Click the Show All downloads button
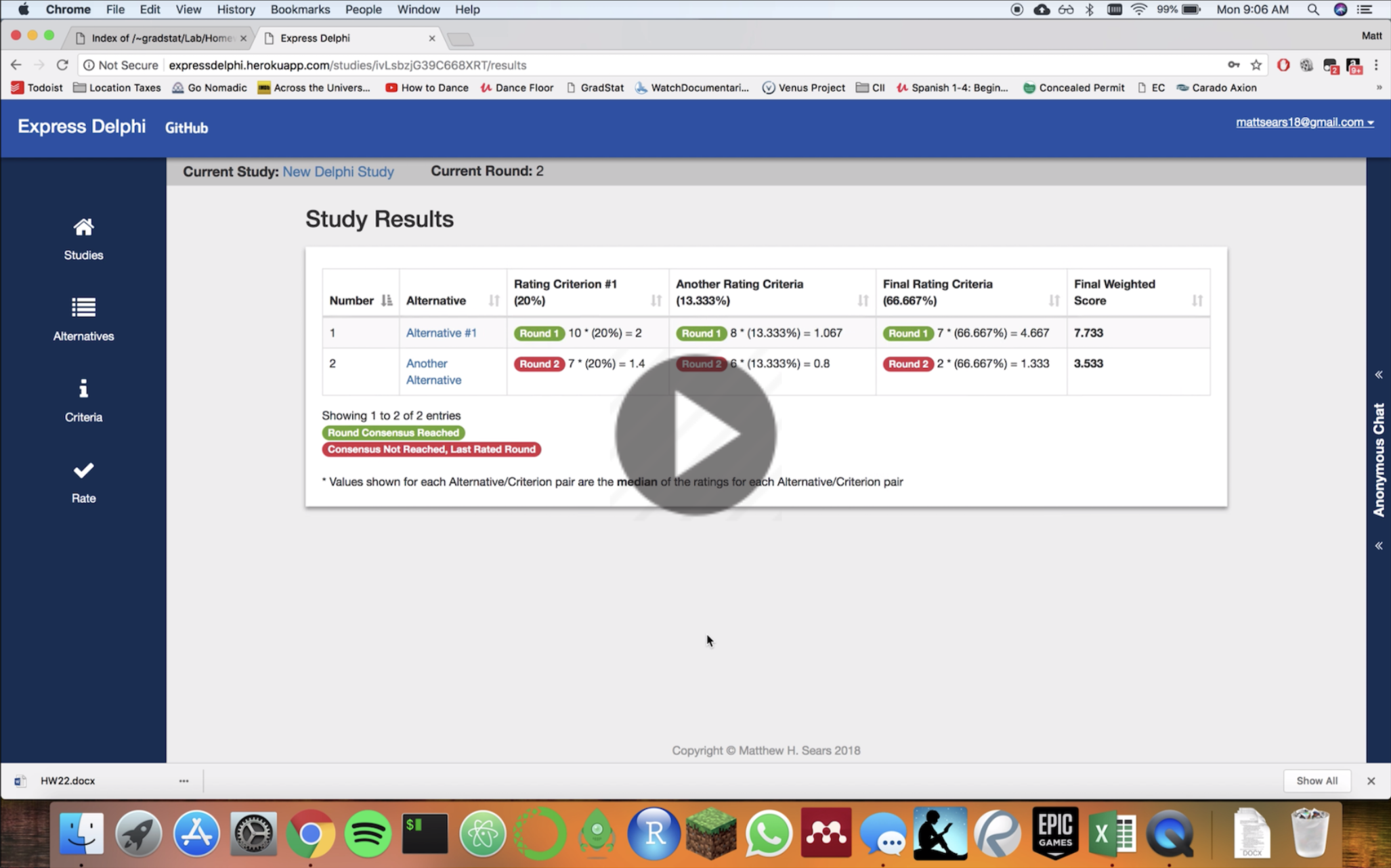1391x868 pixels. [x=1316, y=781]
